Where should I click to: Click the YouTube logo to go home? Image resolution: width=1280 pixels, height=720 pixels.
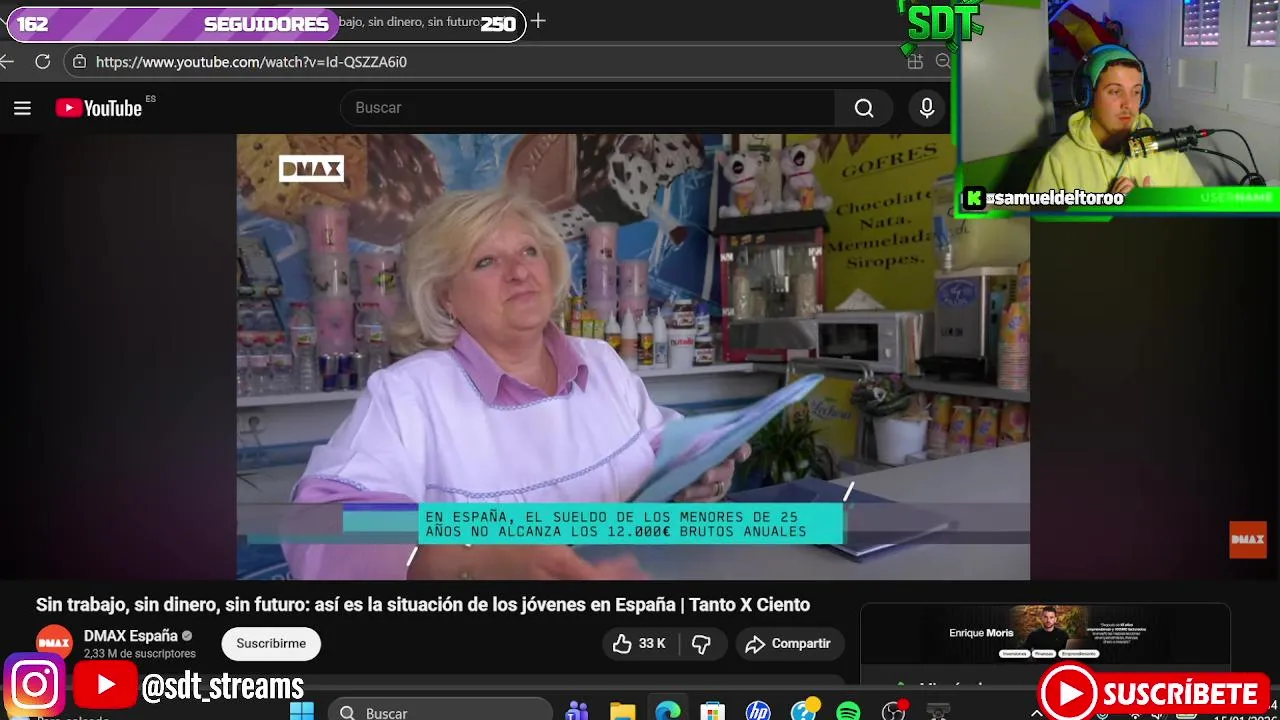coord(99,108)
